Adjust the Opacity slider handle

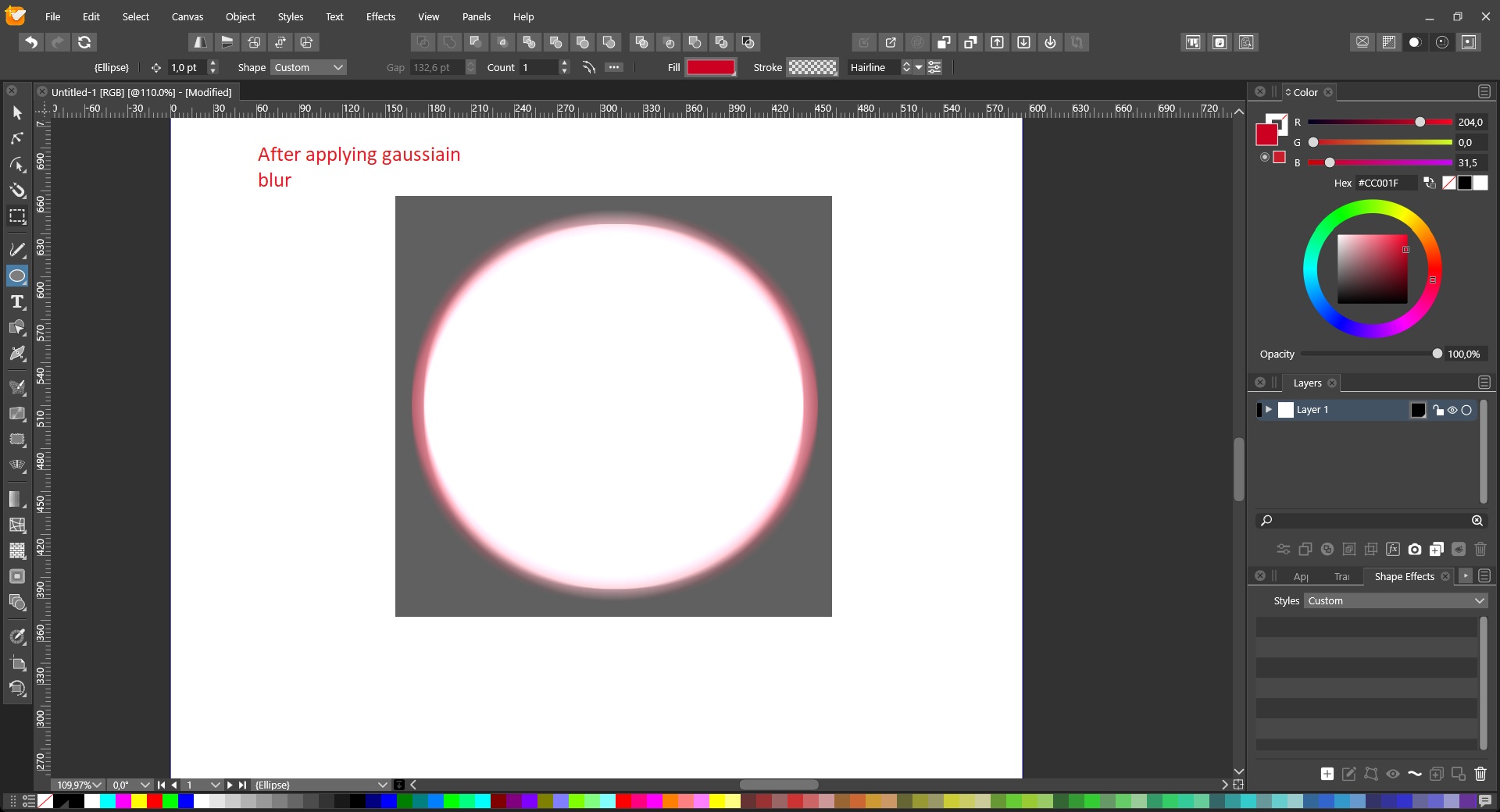point(1437,354)
